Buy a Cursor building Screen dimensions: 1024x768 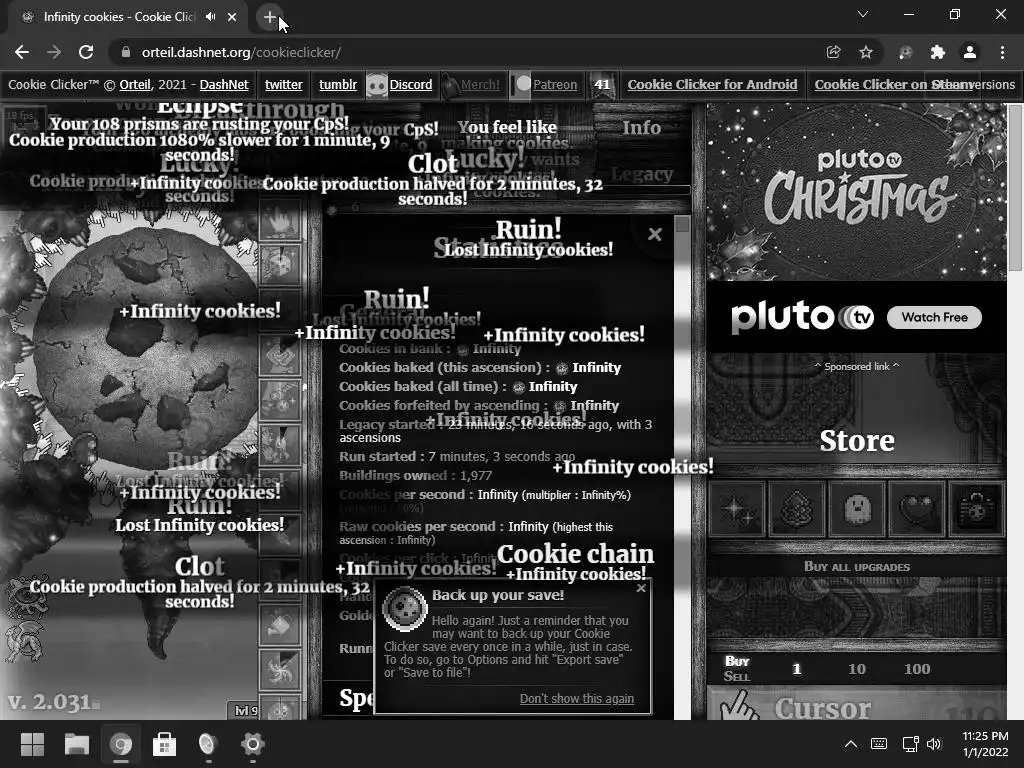856,704
